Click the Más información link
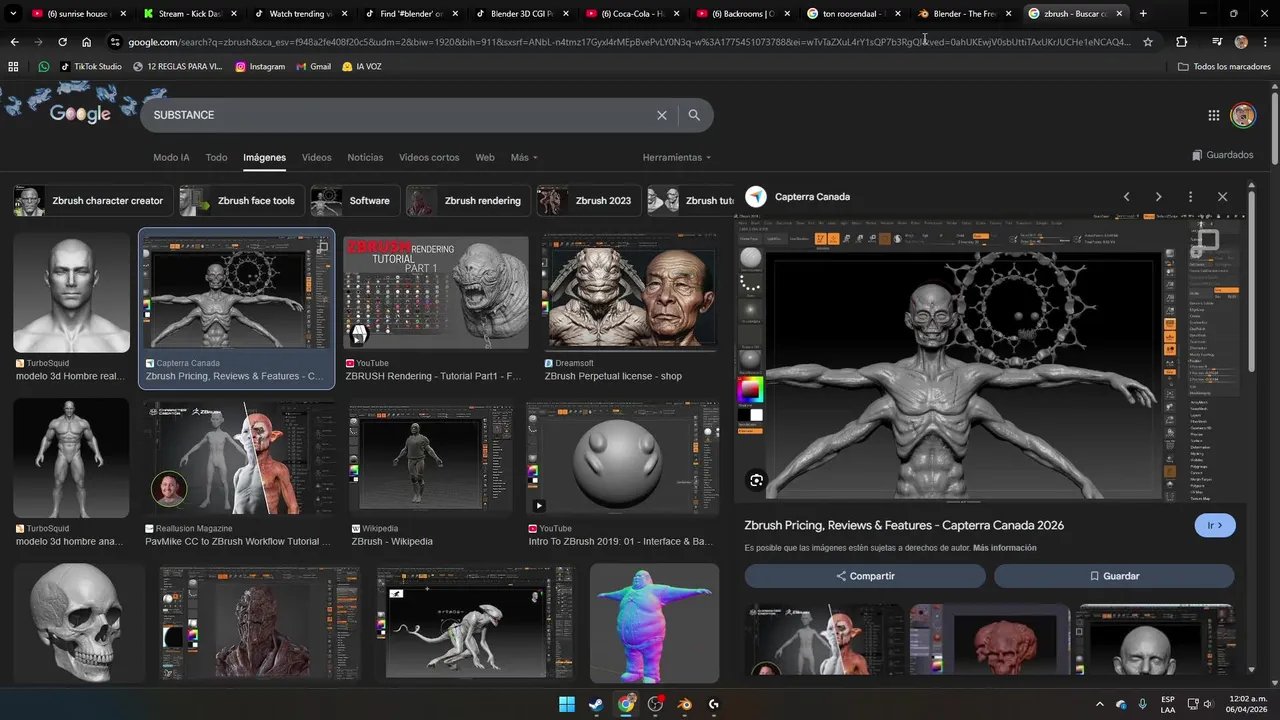 [1004, 548]
